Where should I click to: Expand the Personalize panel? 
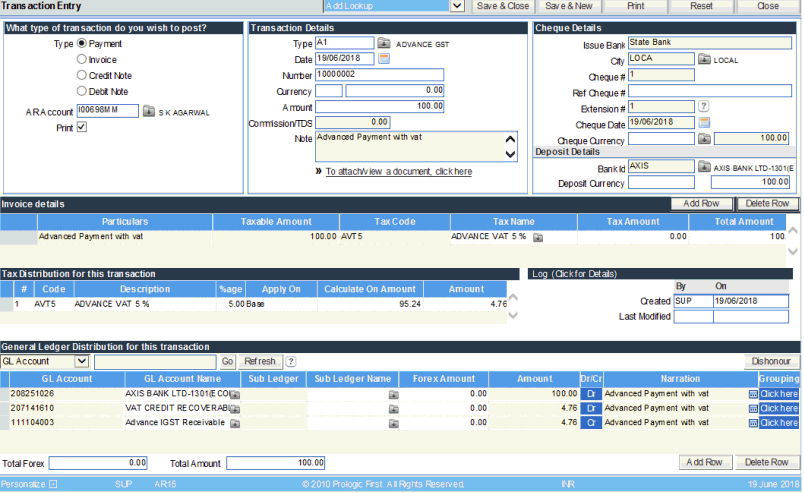pyautogui.click(x=53, y=484)
